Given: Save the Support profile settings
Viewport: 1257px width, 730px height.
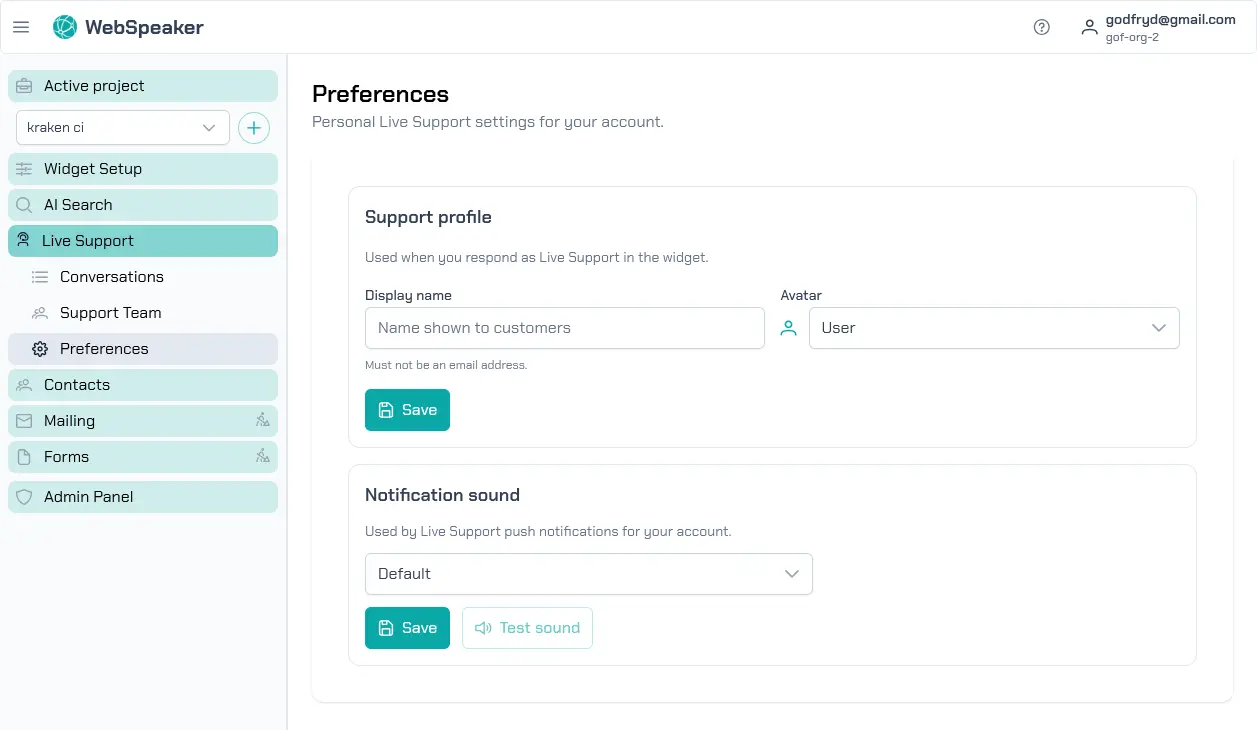Looking at the screenshot, I should (x=407, y=409).
